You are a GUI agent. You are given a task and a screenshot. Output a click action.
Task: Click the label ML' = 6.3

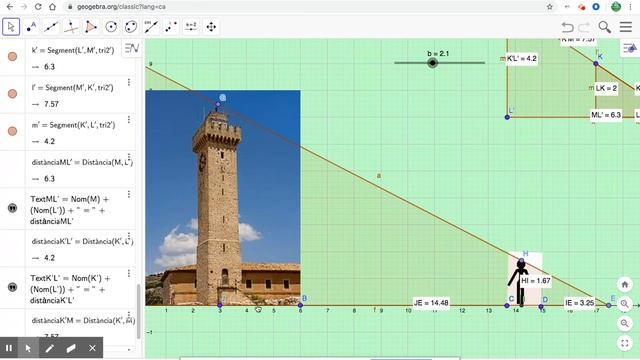[606, 115]
